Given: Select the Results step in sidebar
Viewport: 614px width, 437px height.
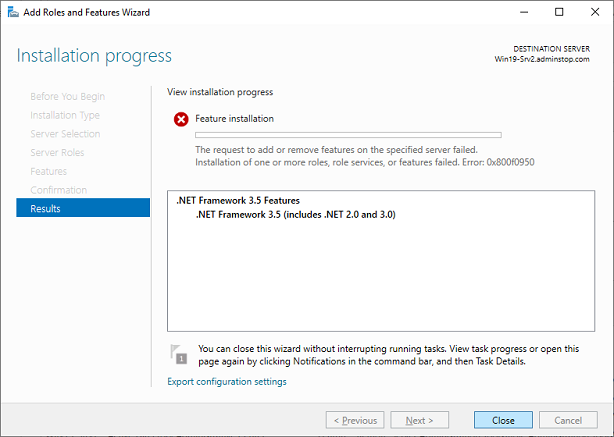Looking at the screenshot, I should tap(46, 209).
